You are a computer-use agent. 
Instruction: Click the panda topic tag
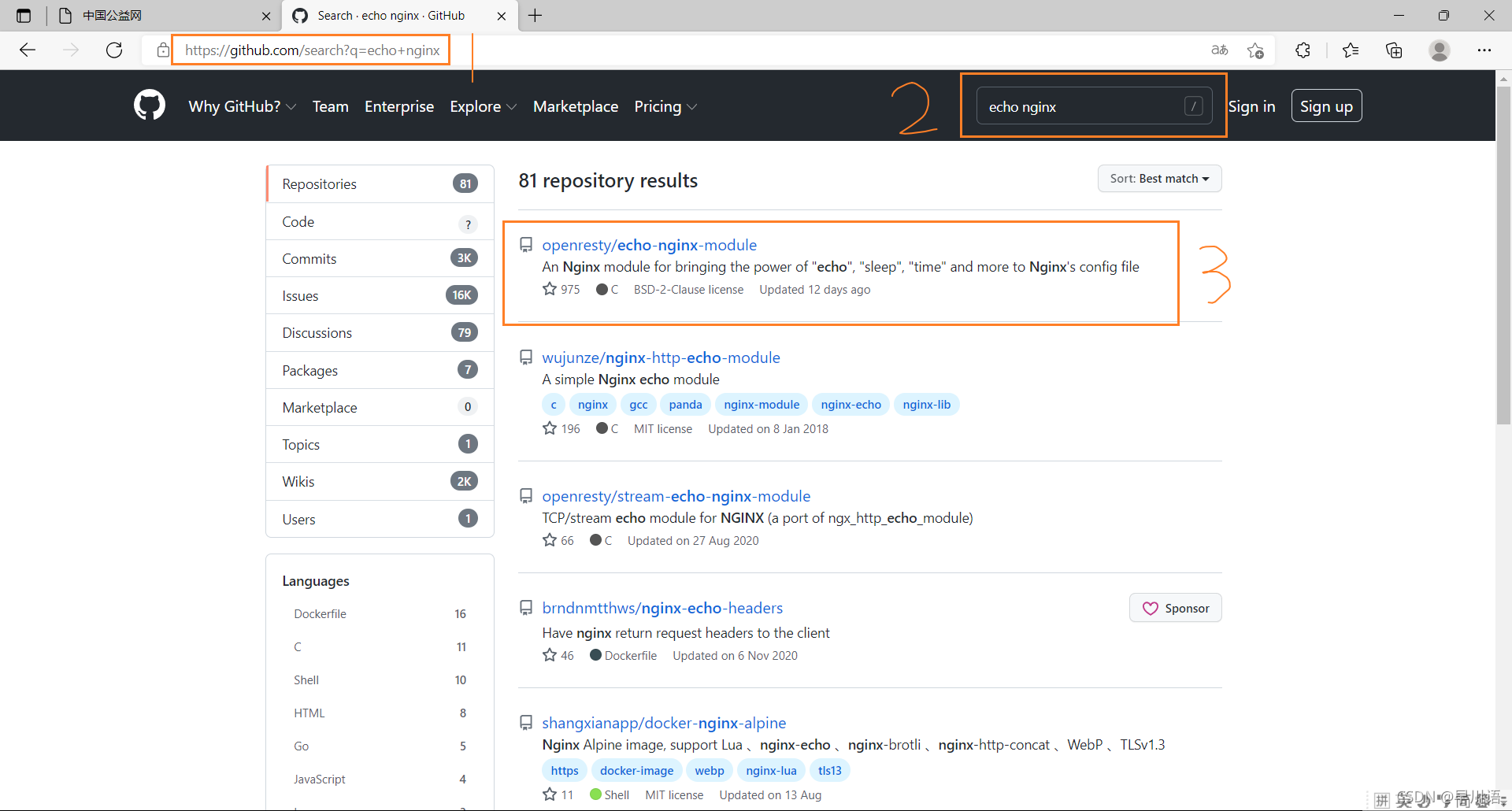pos(685,404)
